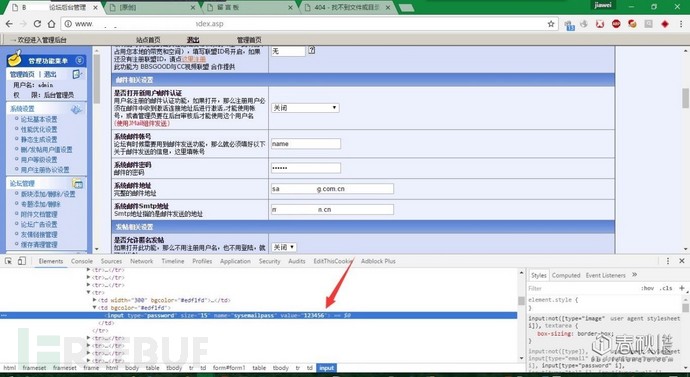Switch to the Elements DevTools tab

pyautogui.click(x=51, y=261)
